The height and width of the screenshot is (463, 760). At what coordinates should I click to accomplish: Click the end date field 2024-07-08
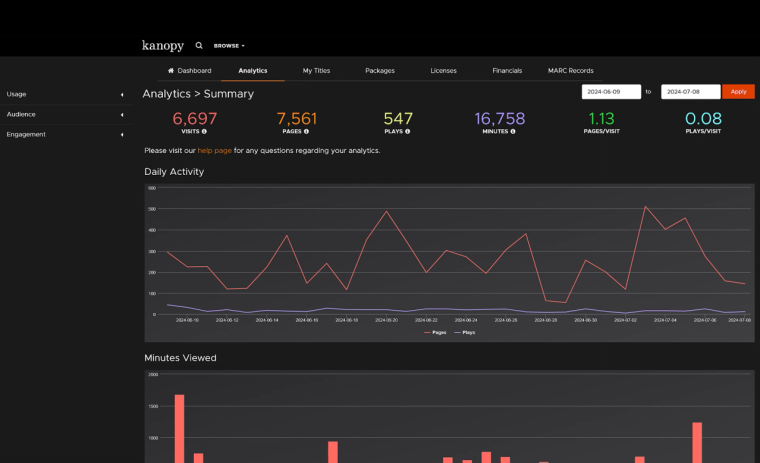pos(690,92)
